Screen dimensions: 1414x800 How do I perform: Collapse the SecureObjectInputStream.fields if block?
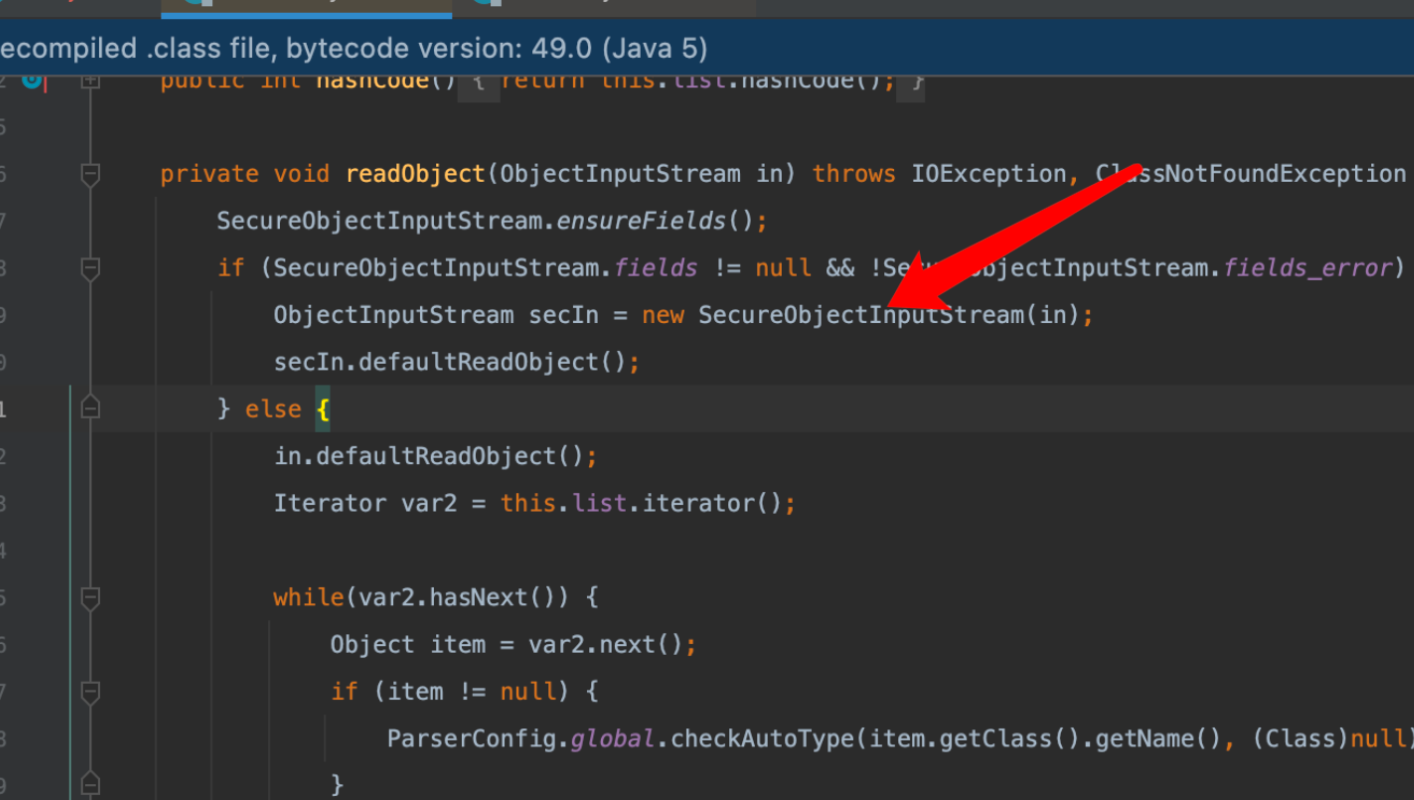[90, 268]
